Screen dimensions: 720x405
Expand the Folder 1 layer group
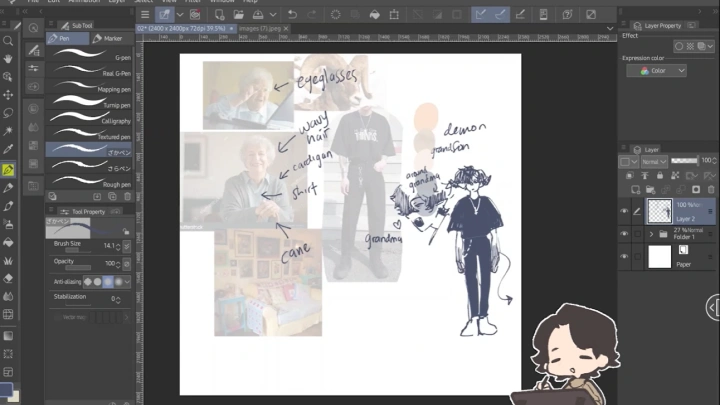point(651,234)
